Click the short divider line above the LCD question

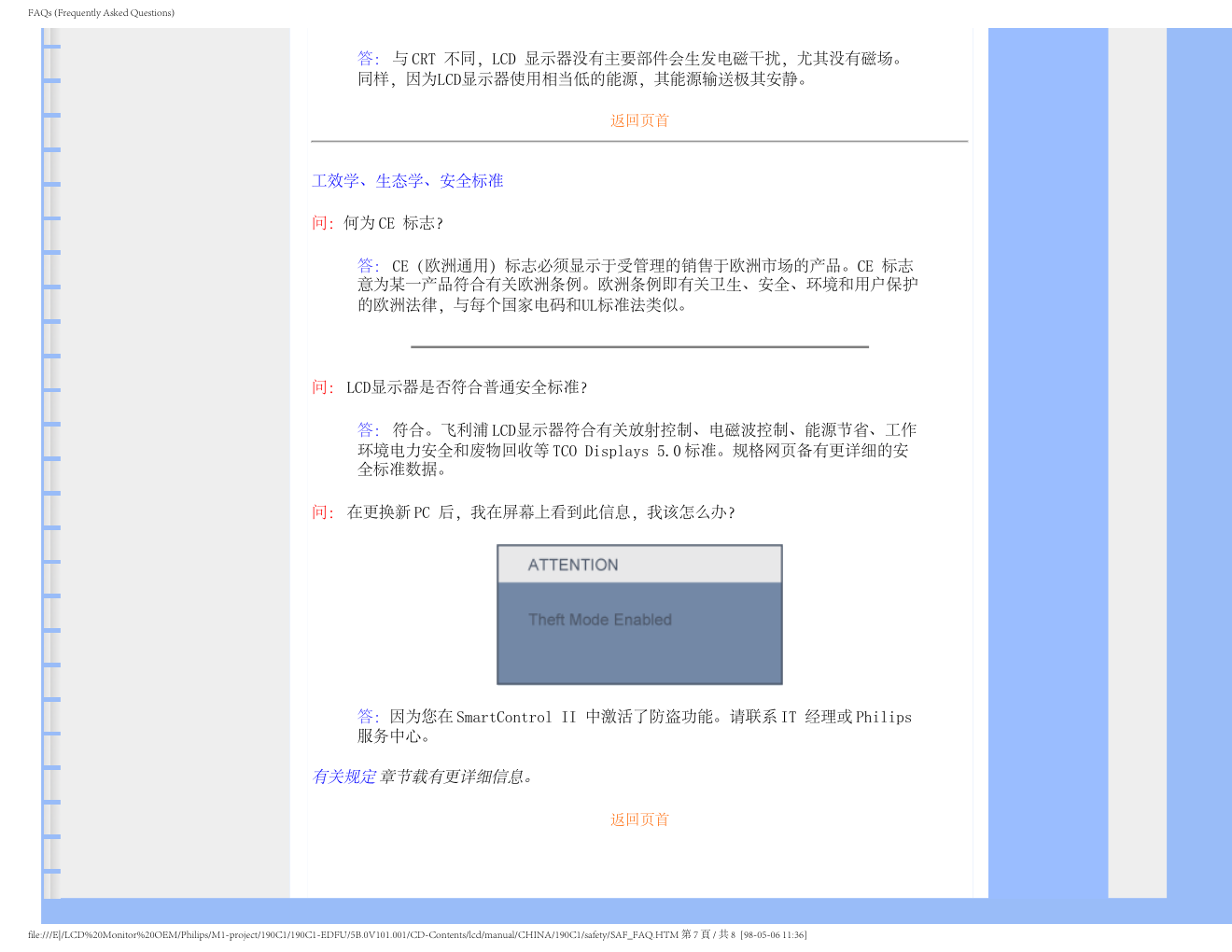[639, 347]
